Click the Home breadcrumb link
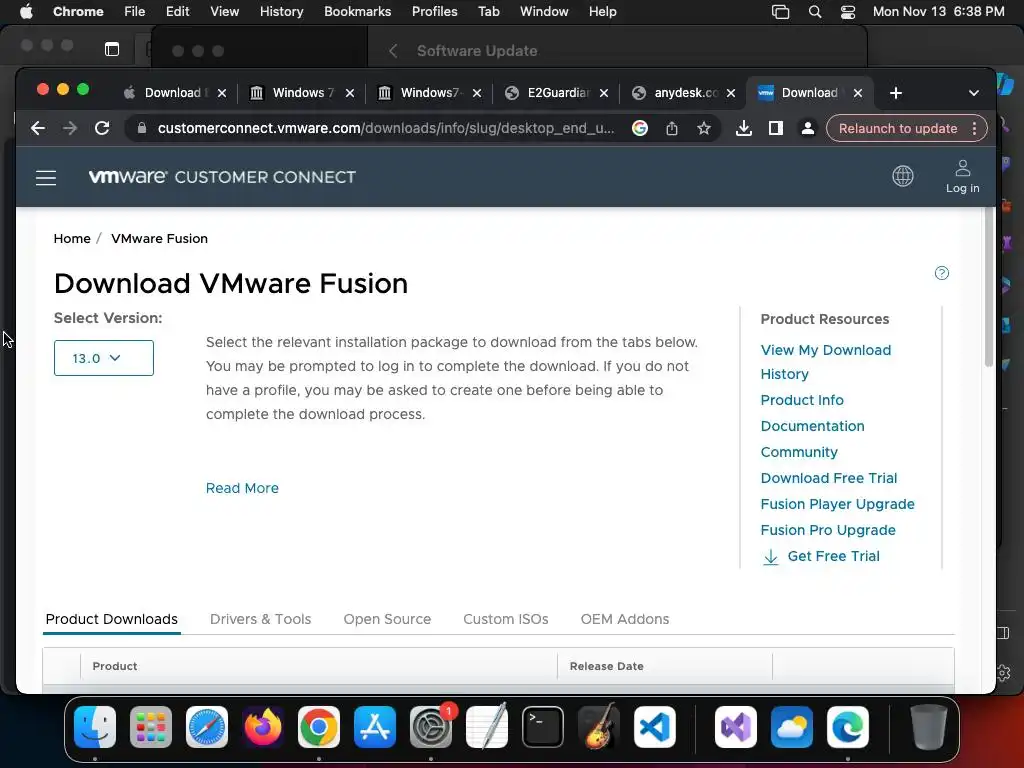The height and width of the screenshot is (768, 1024). (x=72, y=239)
